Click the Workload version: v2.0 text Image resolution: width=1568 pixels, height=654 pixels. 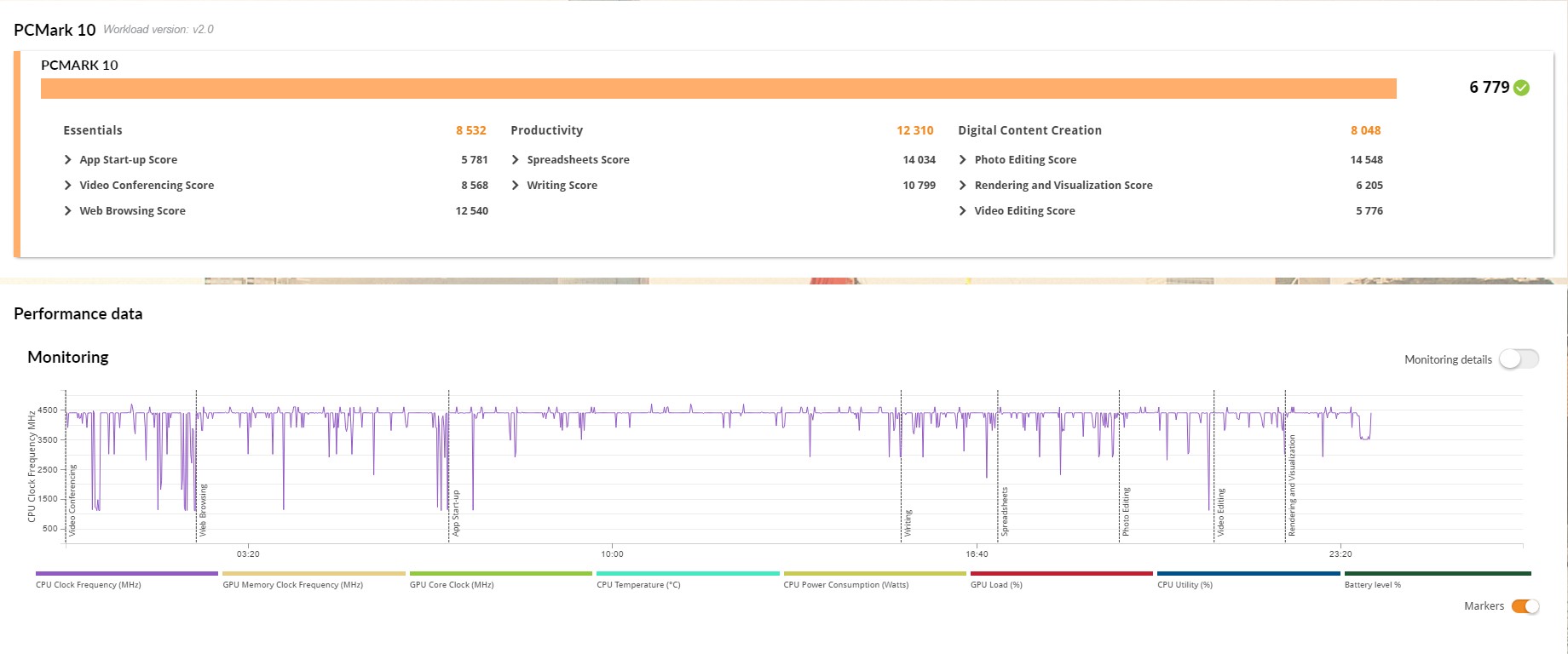(x=159, y=30)
